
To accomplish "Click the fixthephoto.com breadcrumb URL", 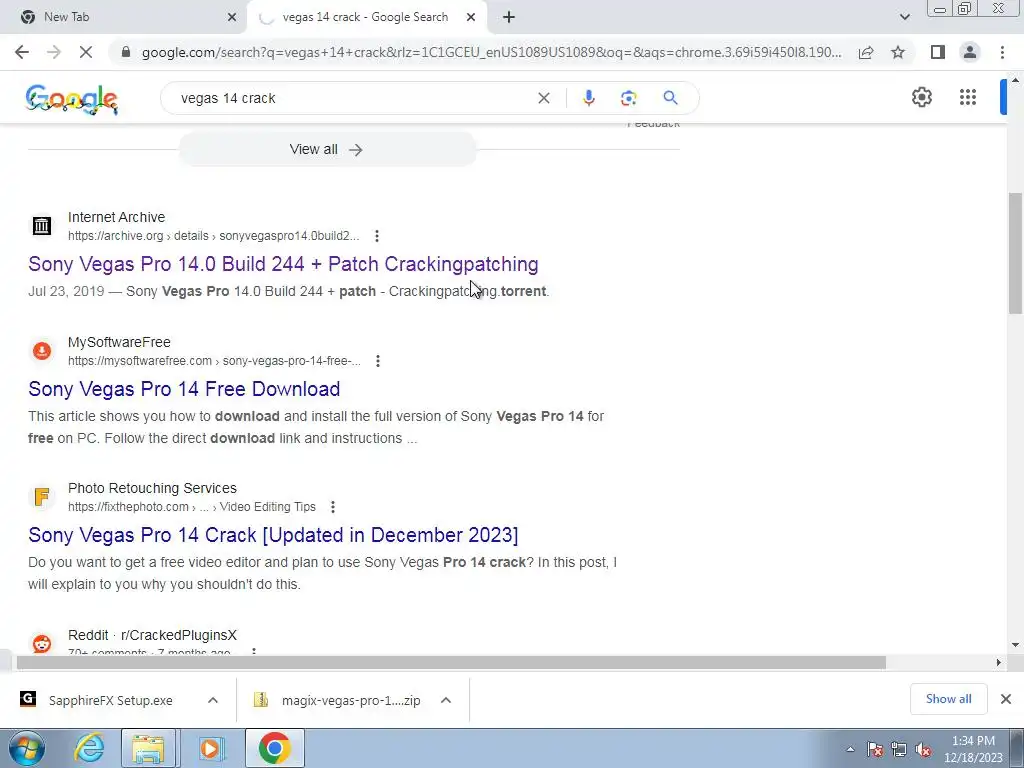I will click(192, 507).
